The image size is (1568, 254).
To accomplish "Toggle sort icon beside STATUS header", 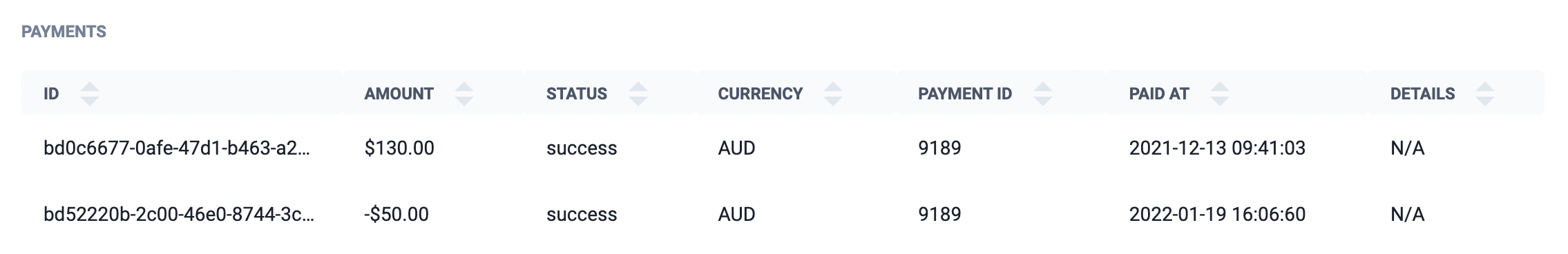I will click(638, 94).
